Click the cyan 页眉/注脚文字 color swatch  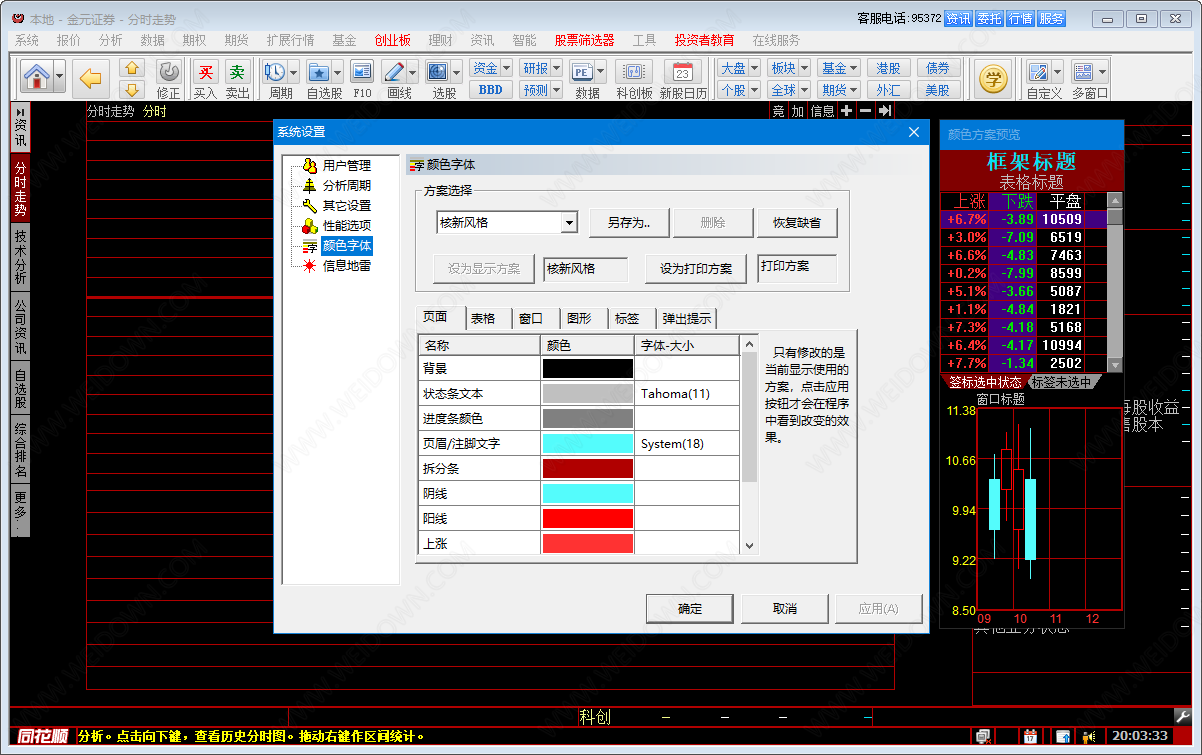click(x=588, y=444)
